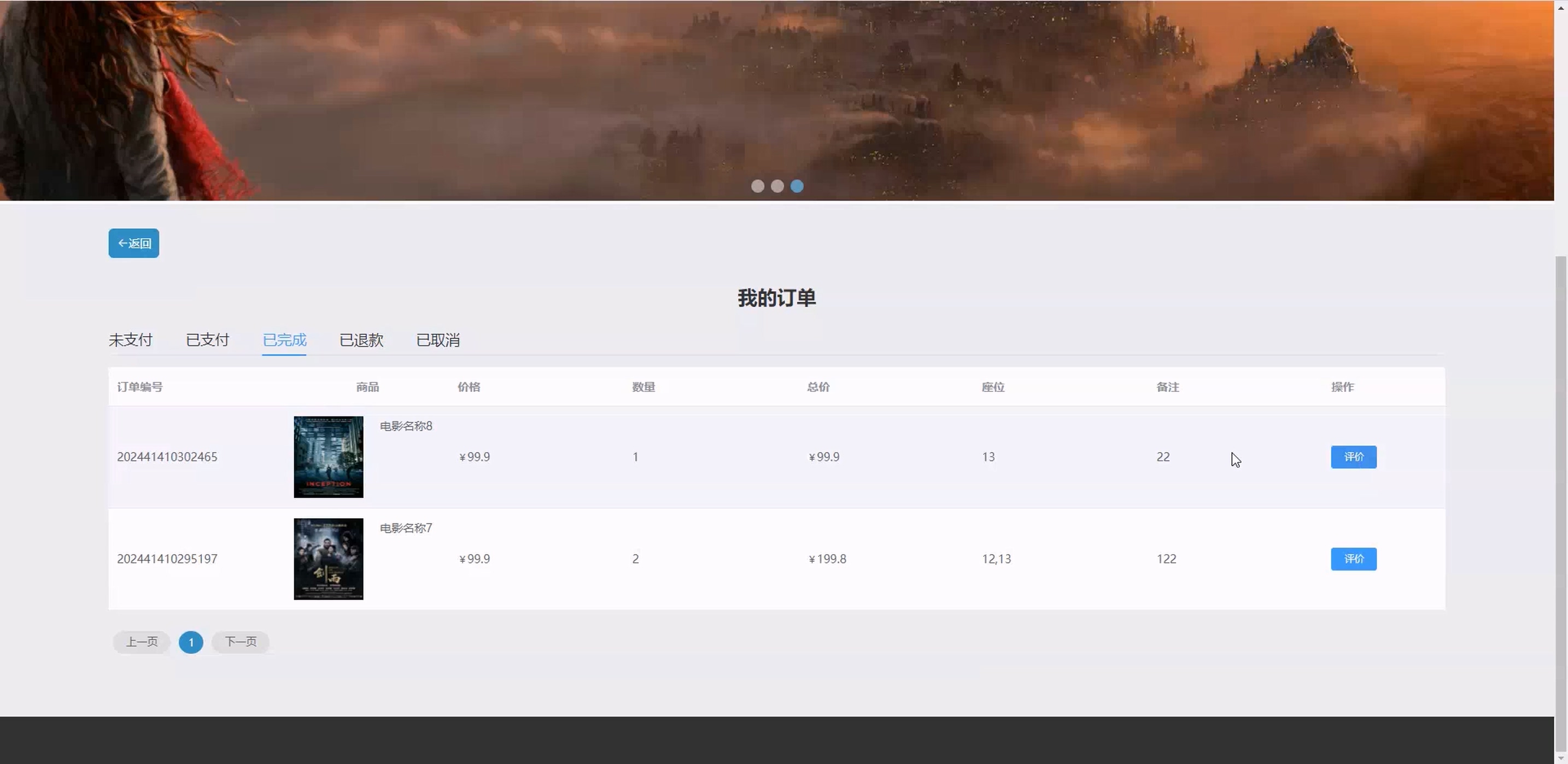Switch to the 已支付 tab
The width and height of the screenshot is (1568, 764).
pyautogui.click(x=207, y=340)
